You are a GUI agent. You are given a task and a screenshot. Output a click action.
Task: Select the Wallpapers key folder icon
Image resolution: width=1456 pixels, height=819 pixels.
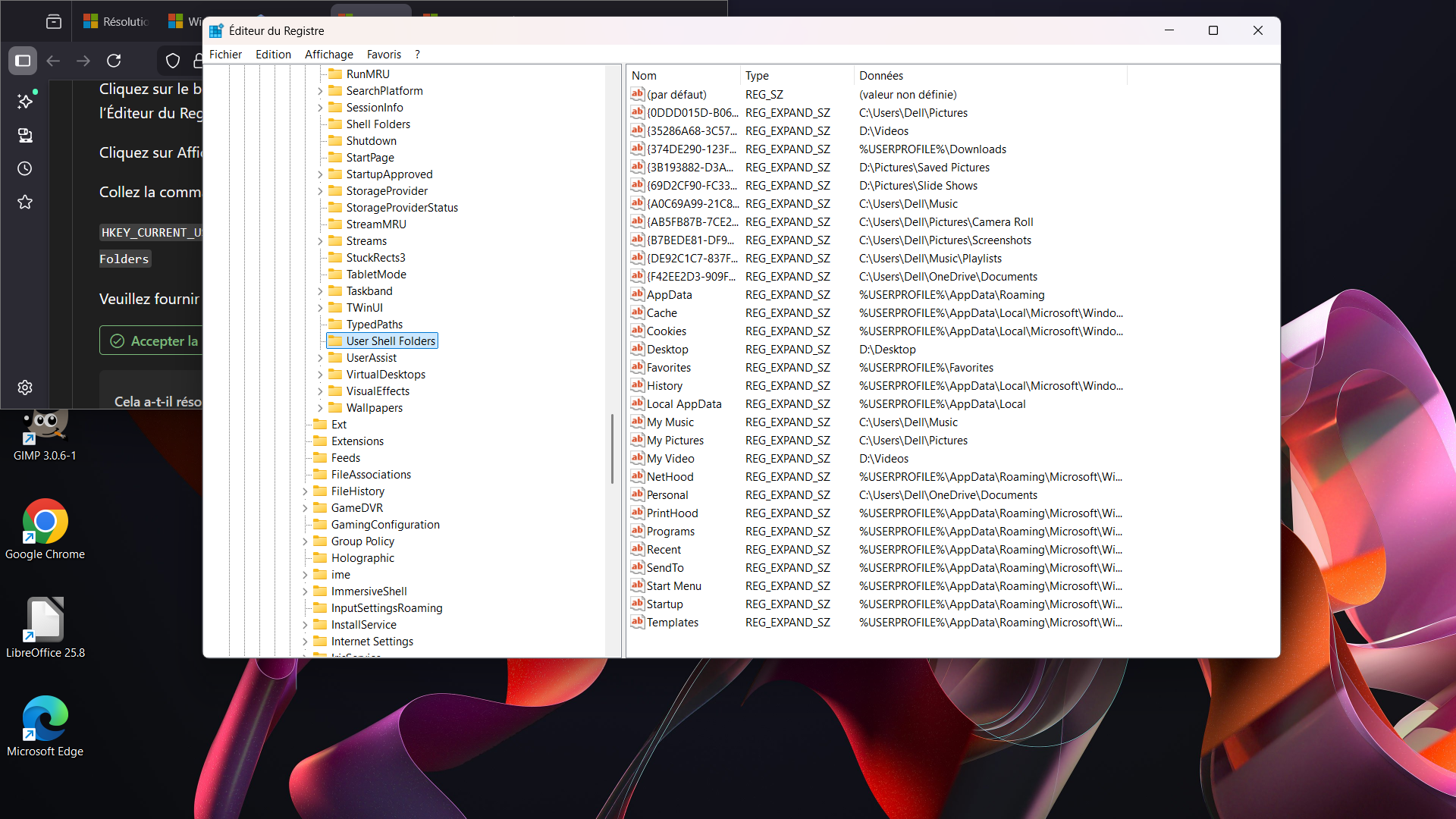335,408
